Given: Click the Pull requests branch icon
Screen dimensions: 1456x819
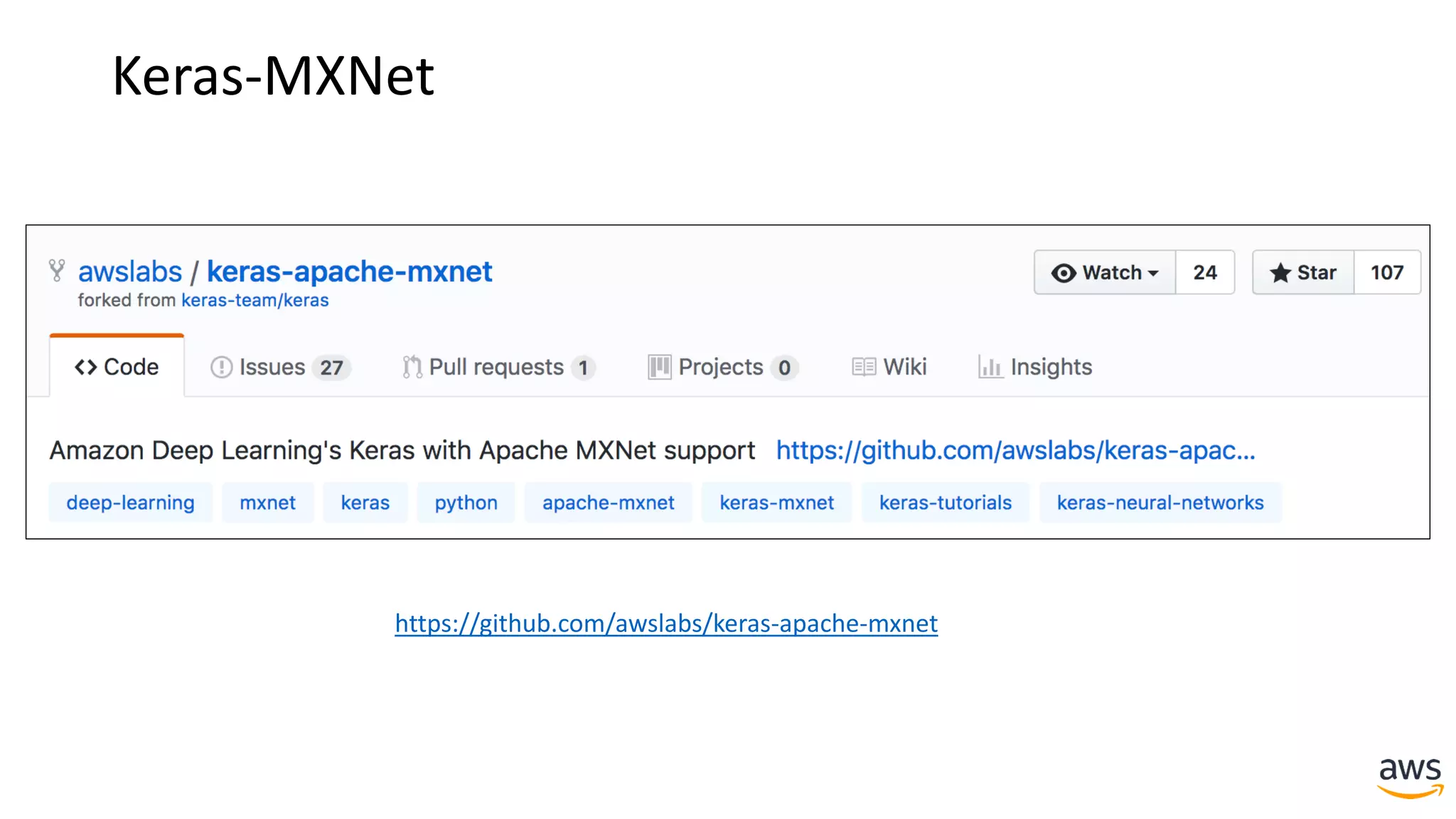Looking at the screenshot, I should coord(412,367).
